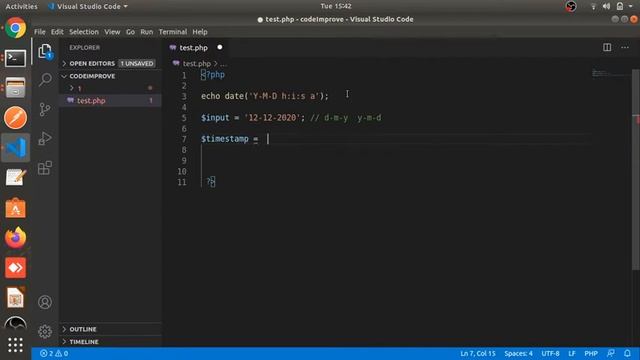Change end of line sequence LF
The width and height of the screenshot is (640, 360).
(572, 353)
